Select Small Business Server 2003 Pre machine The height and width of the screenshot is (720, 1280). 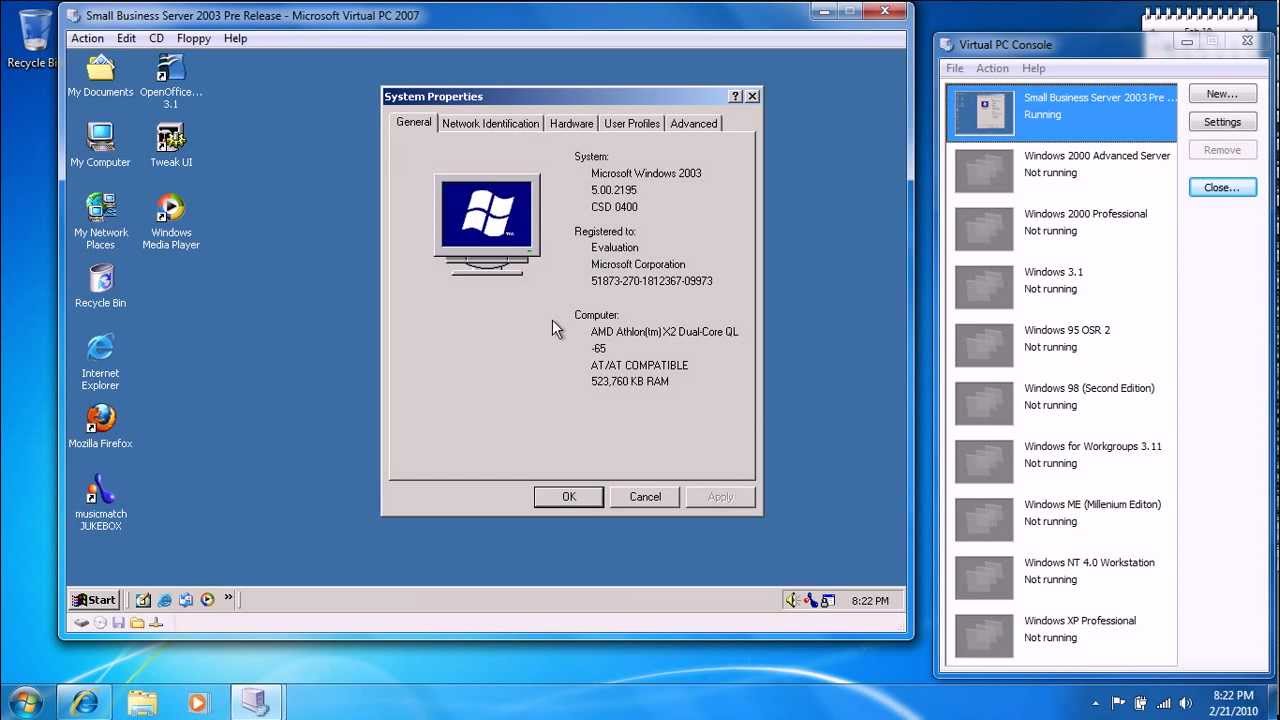click(1061, 112)
